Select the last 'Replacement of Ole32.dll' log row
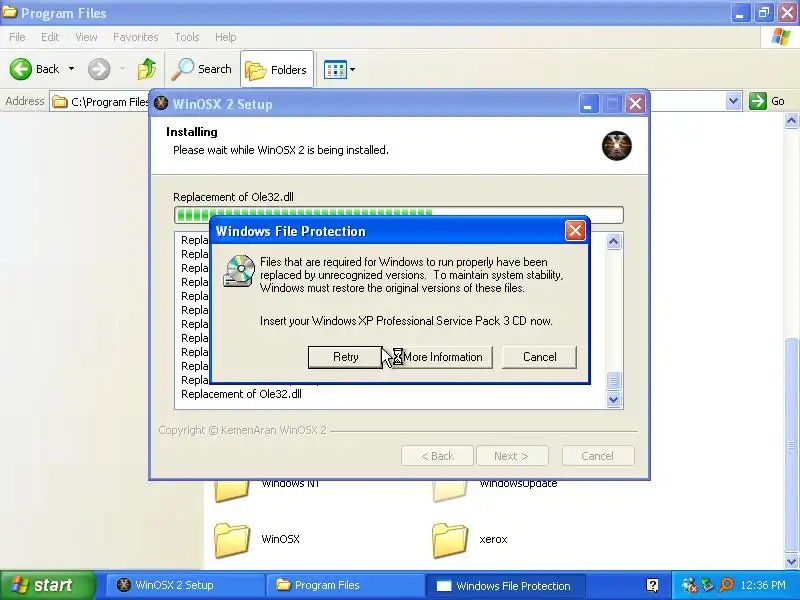Image resolution: width=800 pixels, height=600 pixels. click(x=241, y=394)
